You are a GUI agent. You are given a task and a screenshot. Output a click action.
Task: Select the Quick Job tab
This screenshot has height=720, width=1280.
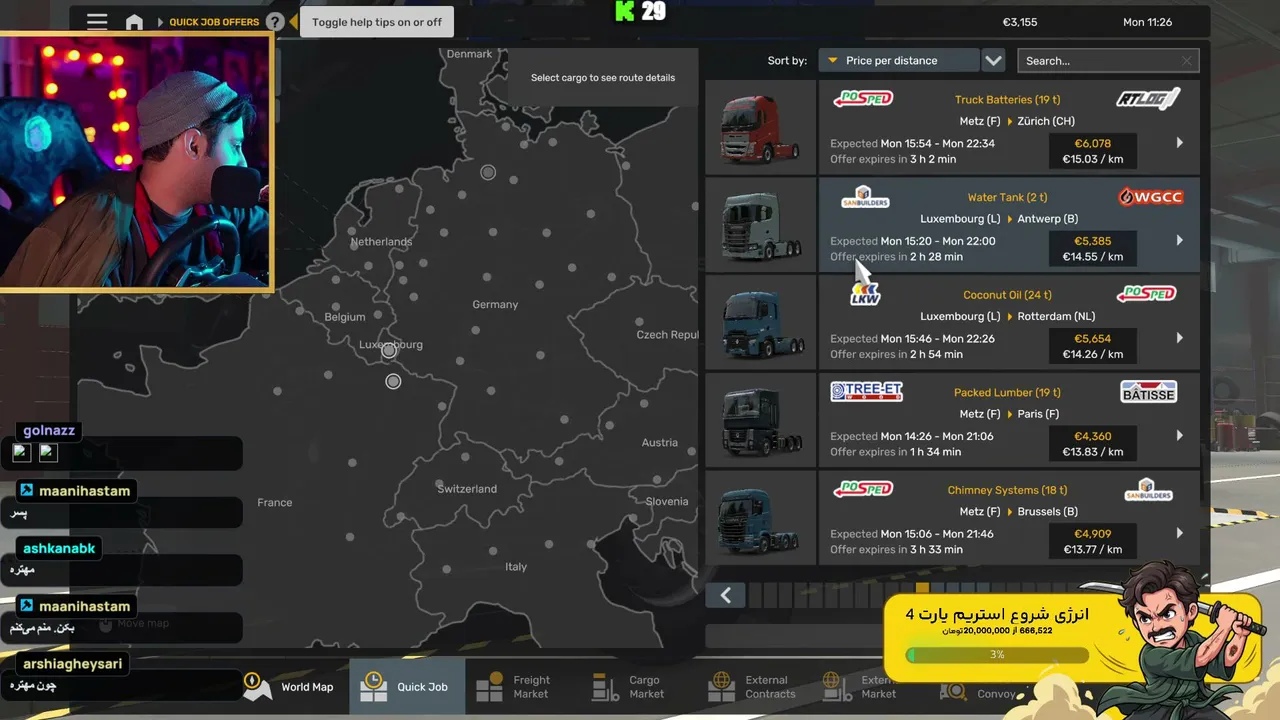407,687
